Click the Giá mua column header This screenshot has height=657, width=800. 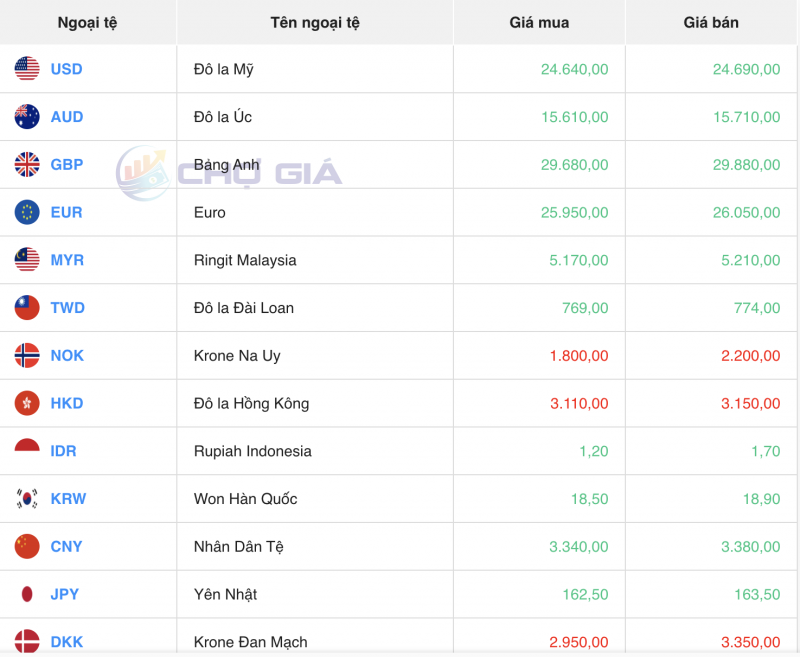coord(538,22)
